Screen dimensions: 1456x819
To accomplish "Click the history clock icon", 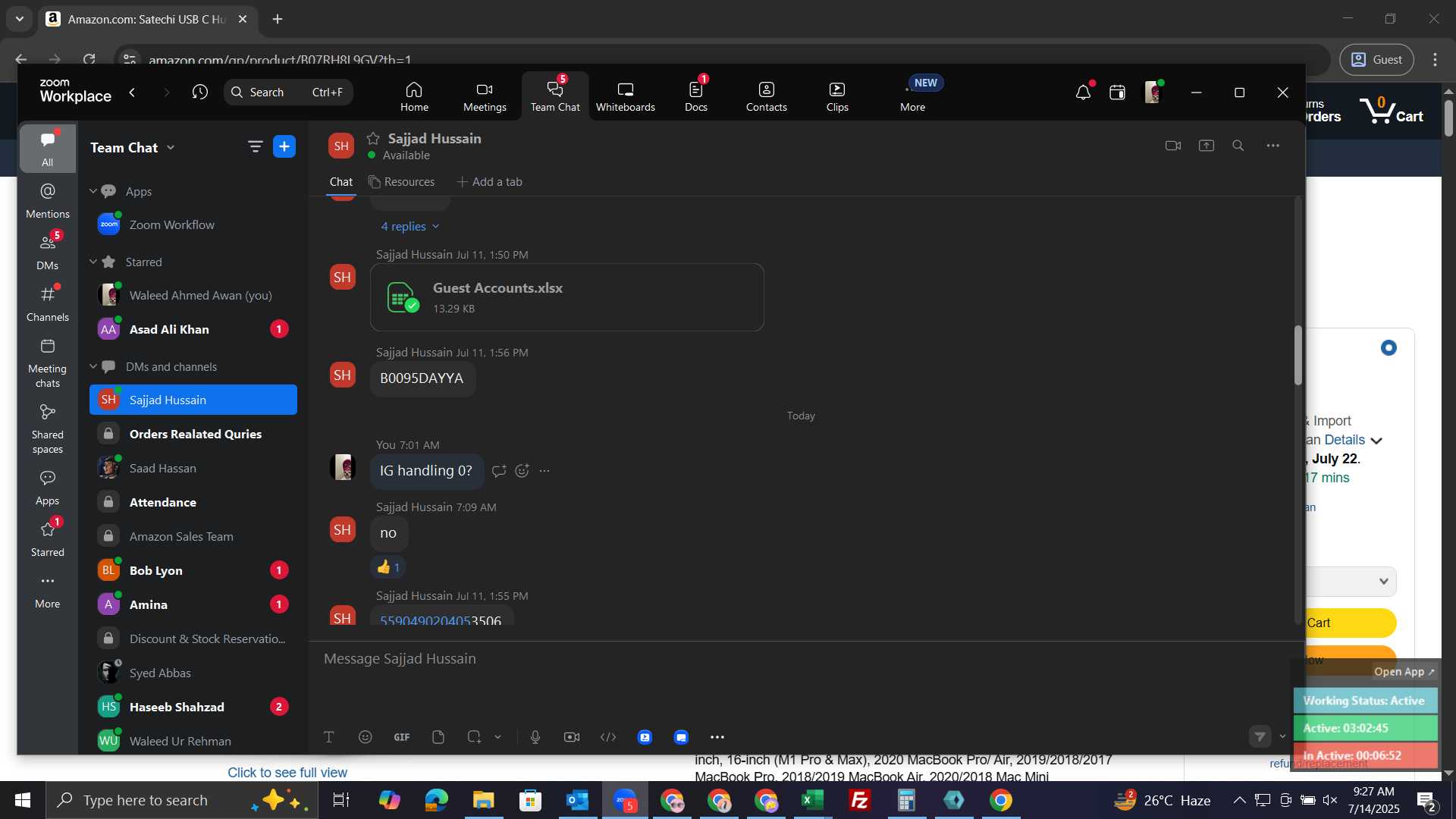I will (200, 92).
